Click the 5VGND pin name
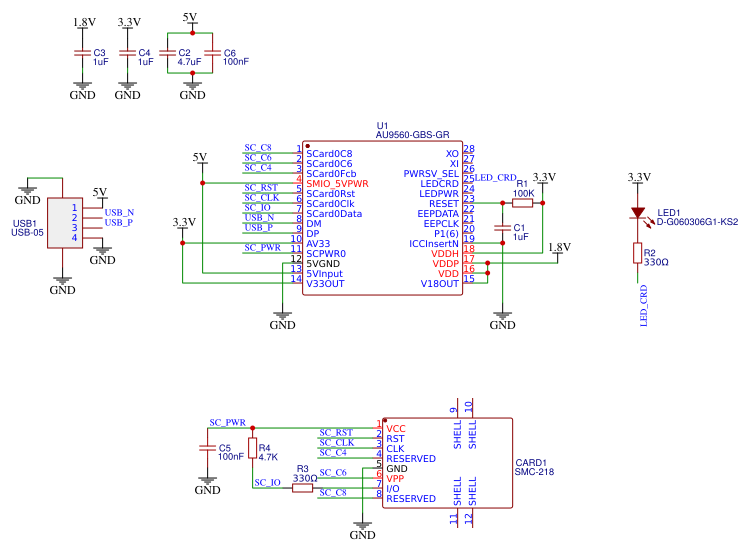 (323, 264)
